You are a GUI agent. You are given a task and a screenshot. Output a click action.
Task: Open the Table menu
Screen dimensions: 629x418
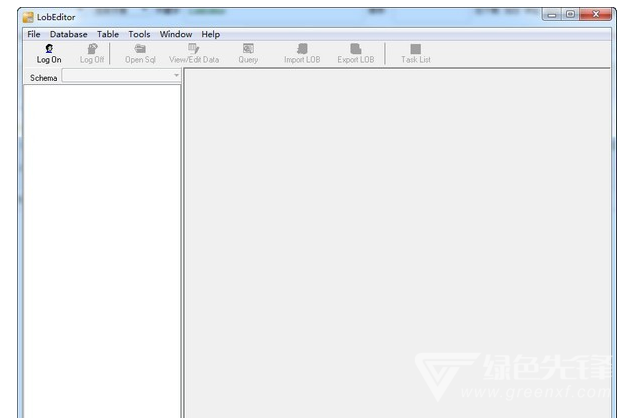[x=108, y=34]
